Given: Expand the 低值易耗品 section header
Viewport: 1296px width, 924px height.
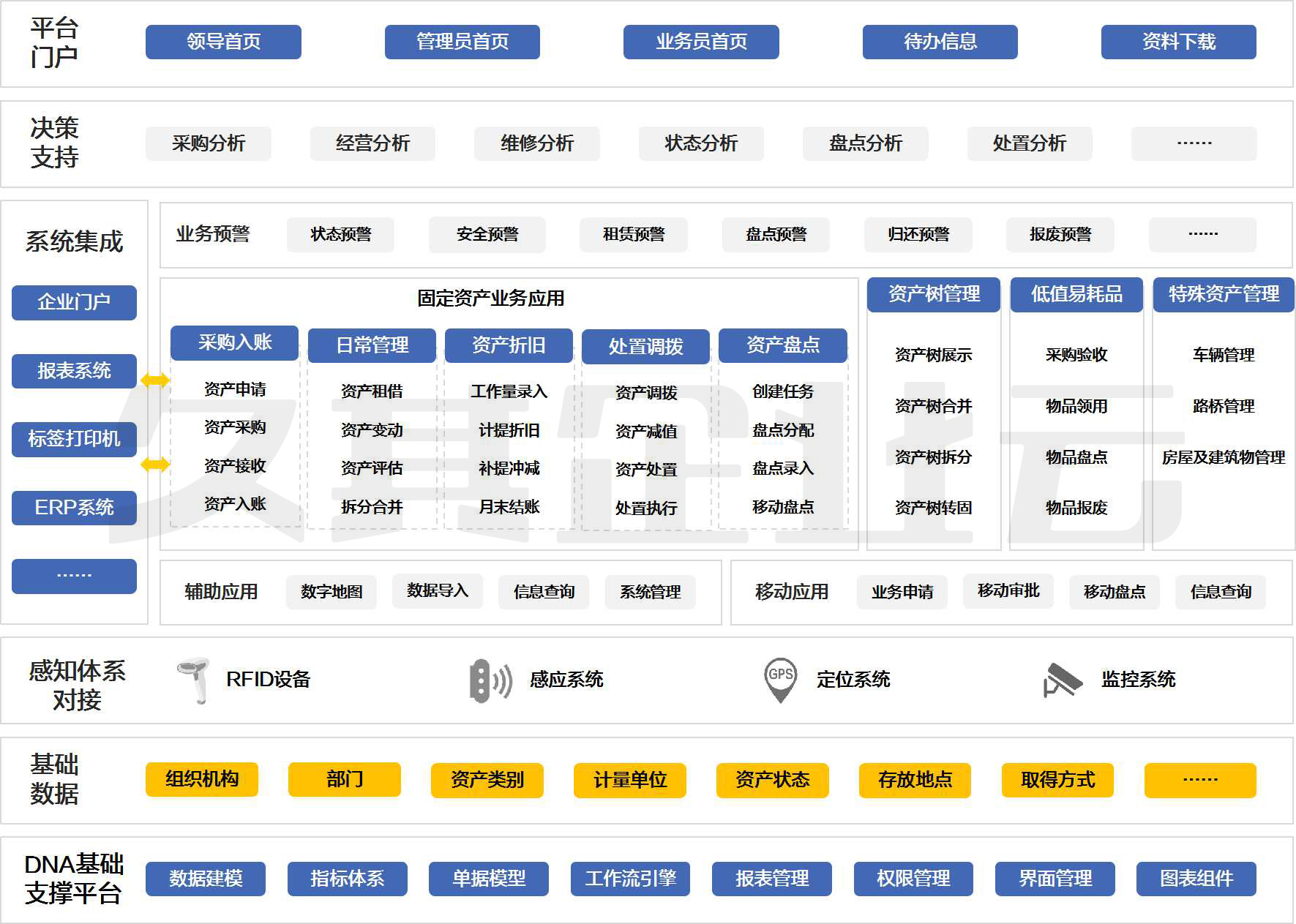Looking at the screenshot, I should [x=1076, y=294].
